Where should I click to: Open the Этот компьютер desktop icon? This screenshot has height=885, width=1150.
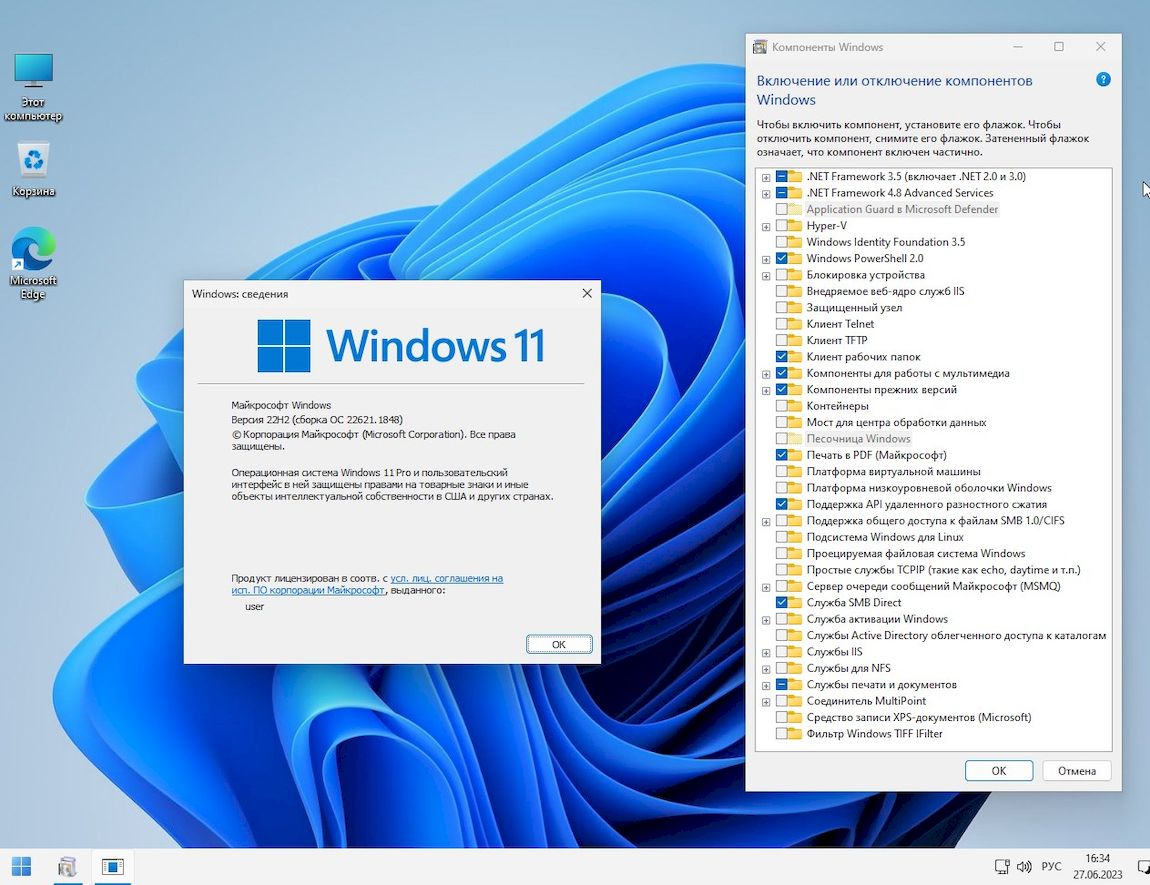33,87
